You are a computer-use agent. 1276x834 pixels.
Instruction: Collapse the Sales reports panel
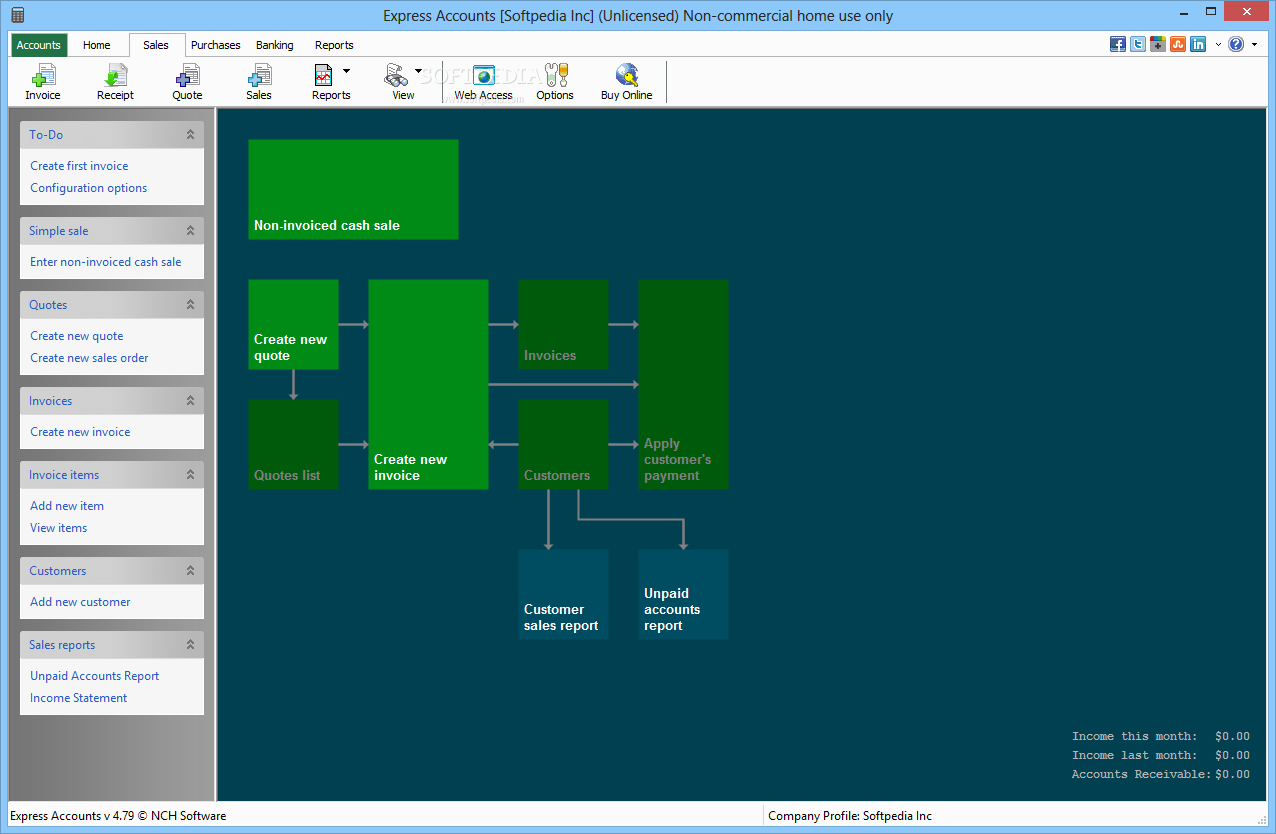[x=190, y=645]
